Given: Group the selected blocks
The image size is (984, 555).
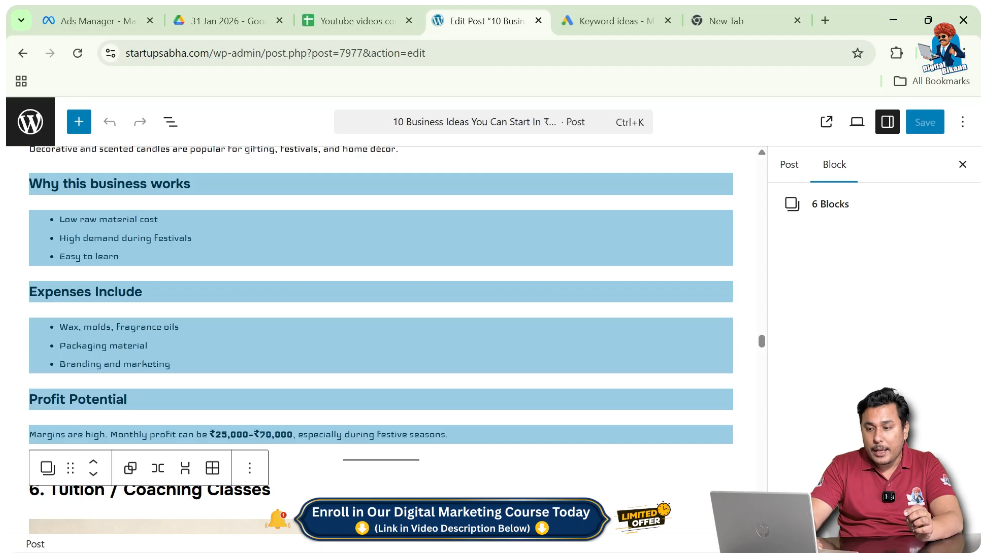Looking at the screenshot, I should pyautogui.click(x=130, y=468).
